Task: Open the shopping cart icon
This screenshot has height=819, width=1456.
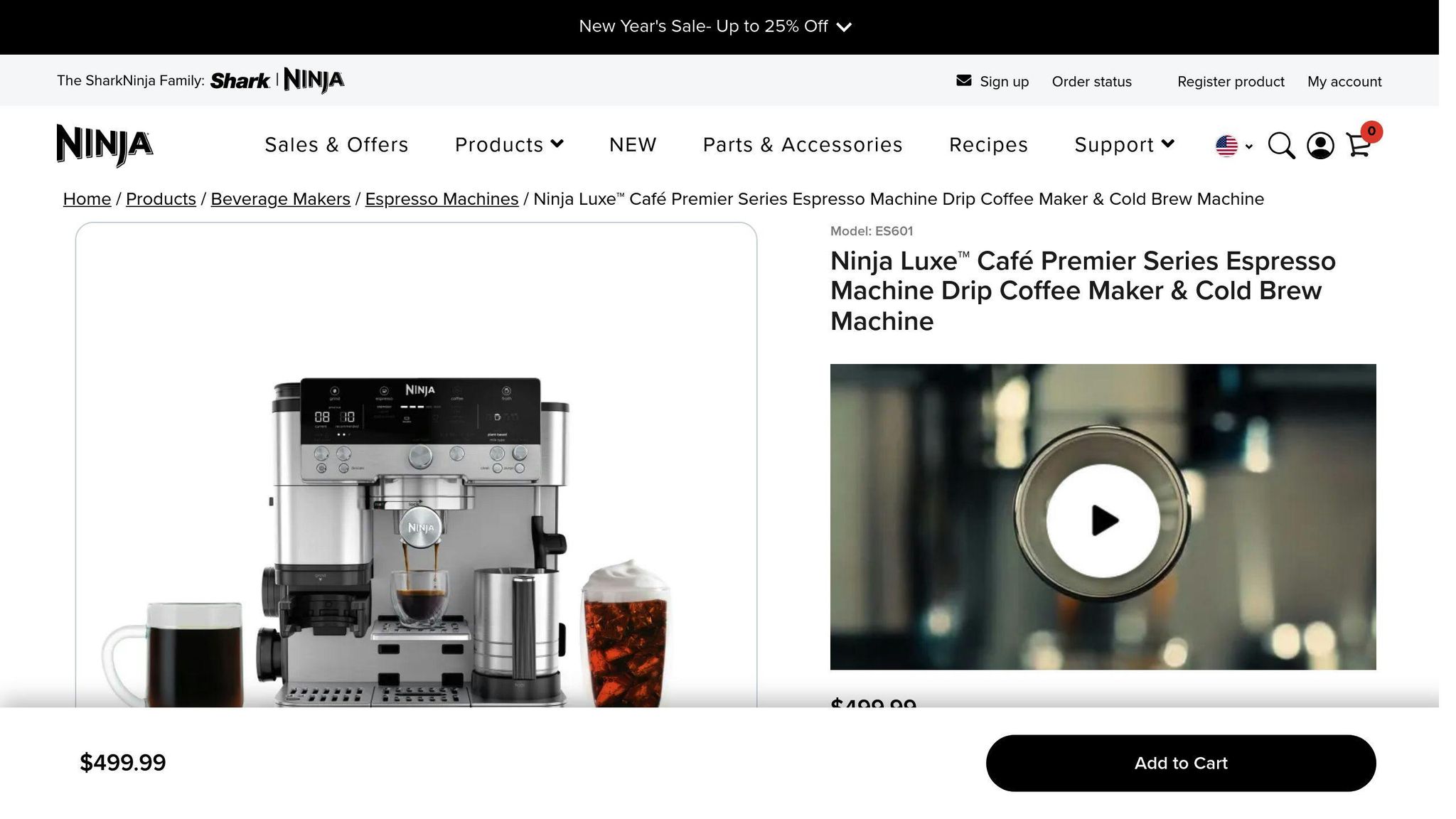Action: 1358,146
